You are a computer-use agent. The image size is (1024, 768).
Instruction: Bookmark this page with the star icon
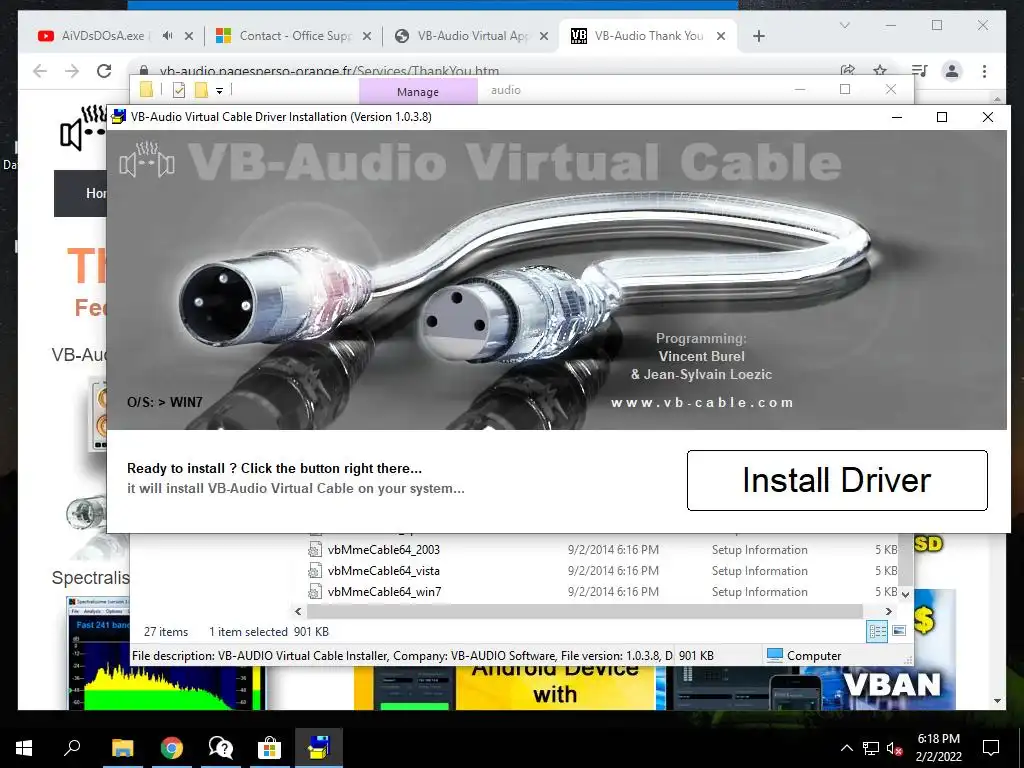(880, 70)
